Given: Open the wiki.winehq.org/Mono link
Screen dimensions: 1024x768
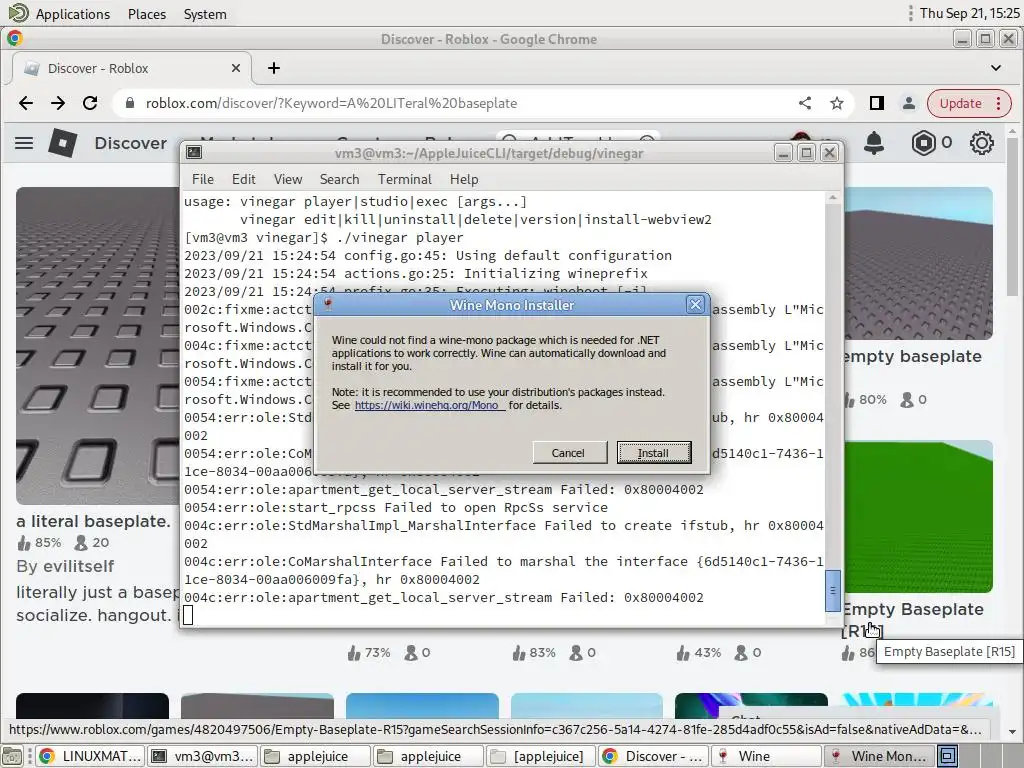Looking at the screenshot, I should tap(428, 405).
